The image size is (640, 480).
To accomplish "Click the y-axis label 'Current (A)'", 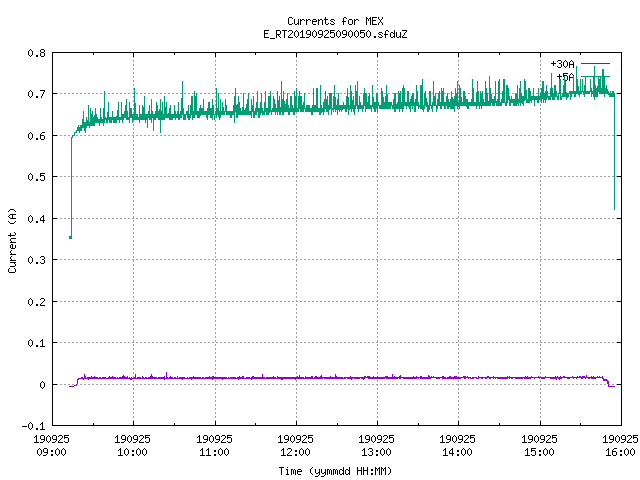I will [12, 240].
